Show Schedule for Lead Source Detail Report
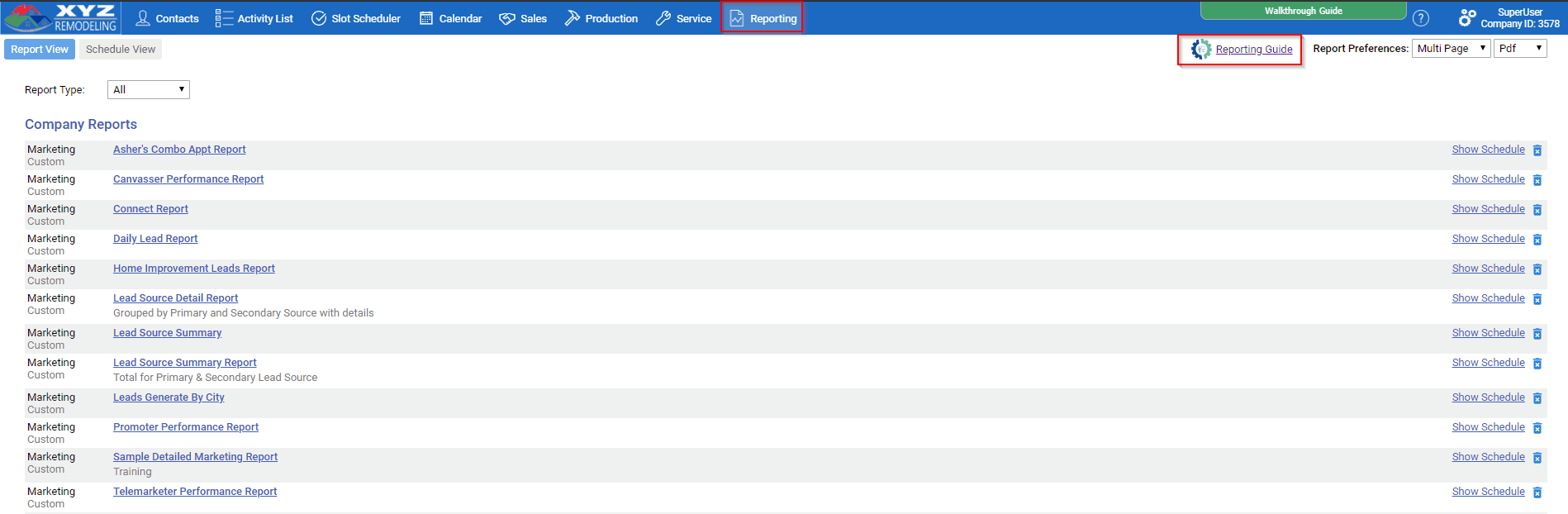Image resolution: width=1568 pixels, height=514 pixels. 1489,298
